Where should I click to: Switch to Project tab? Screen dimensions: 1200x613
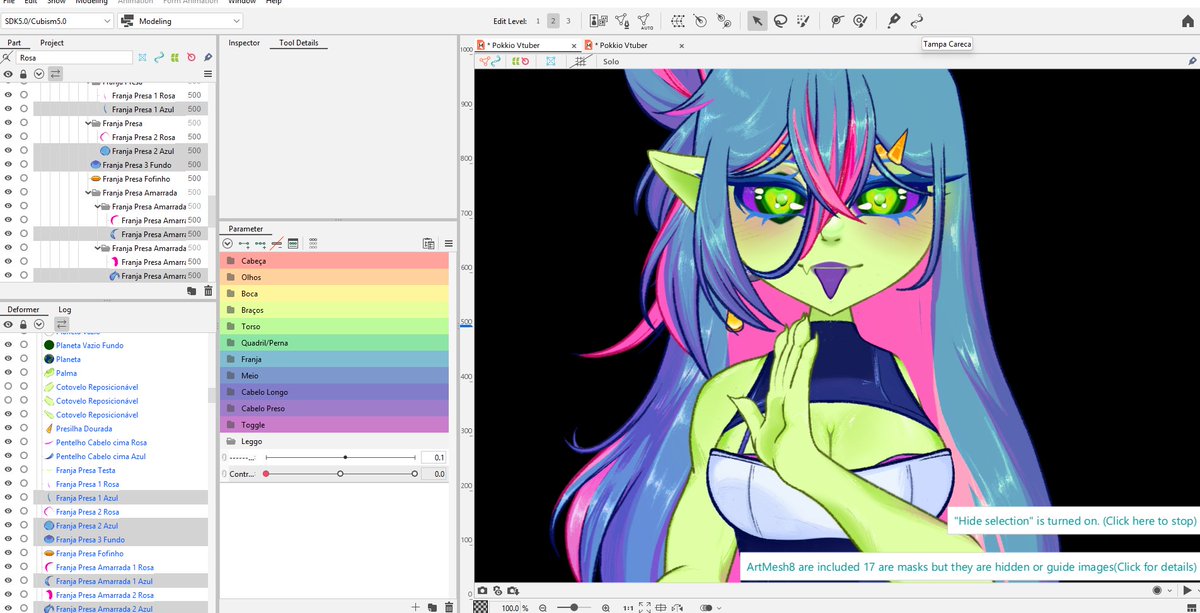click(52, 43)
